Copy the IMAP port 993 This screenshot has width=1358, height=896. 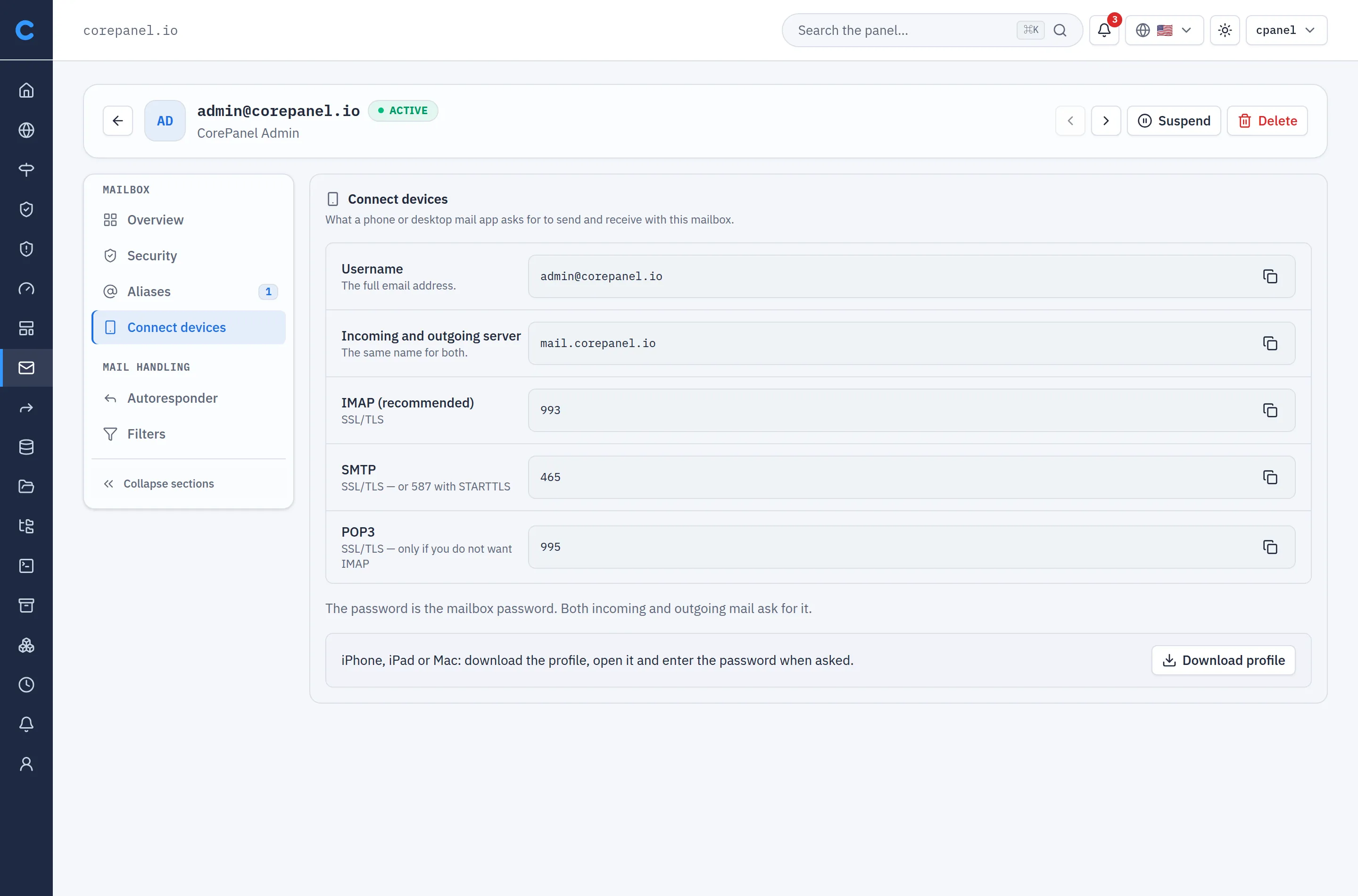click(x=1269, y=410)
